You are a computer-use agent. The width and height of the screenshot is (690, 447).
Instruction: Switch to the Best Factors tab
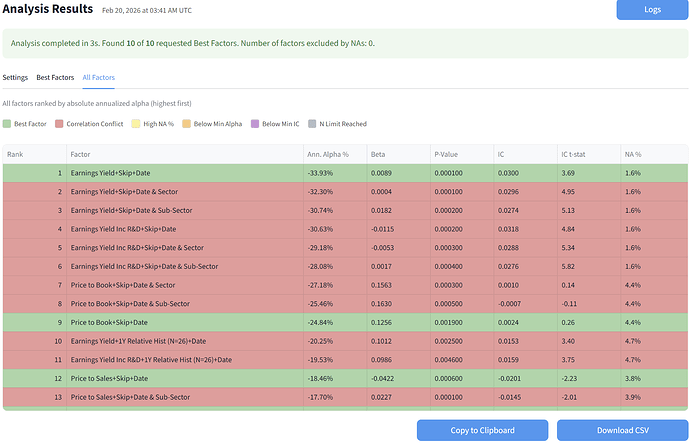(55, 77)
